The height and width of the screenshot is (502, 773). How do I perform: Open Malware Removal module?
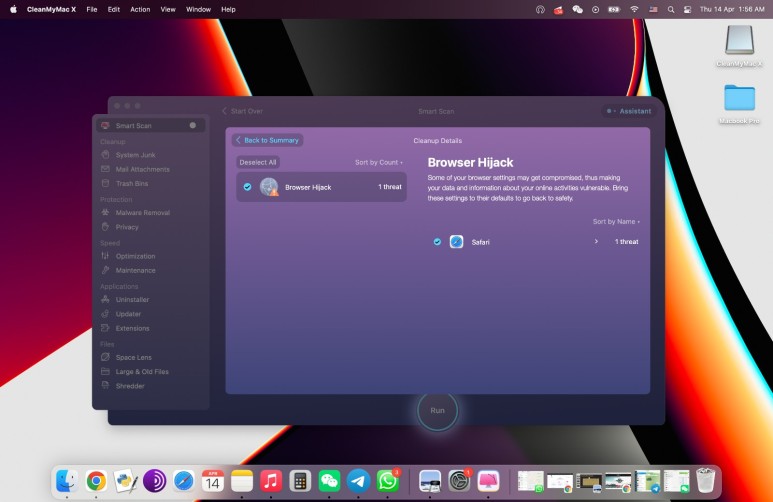(142, 213)
